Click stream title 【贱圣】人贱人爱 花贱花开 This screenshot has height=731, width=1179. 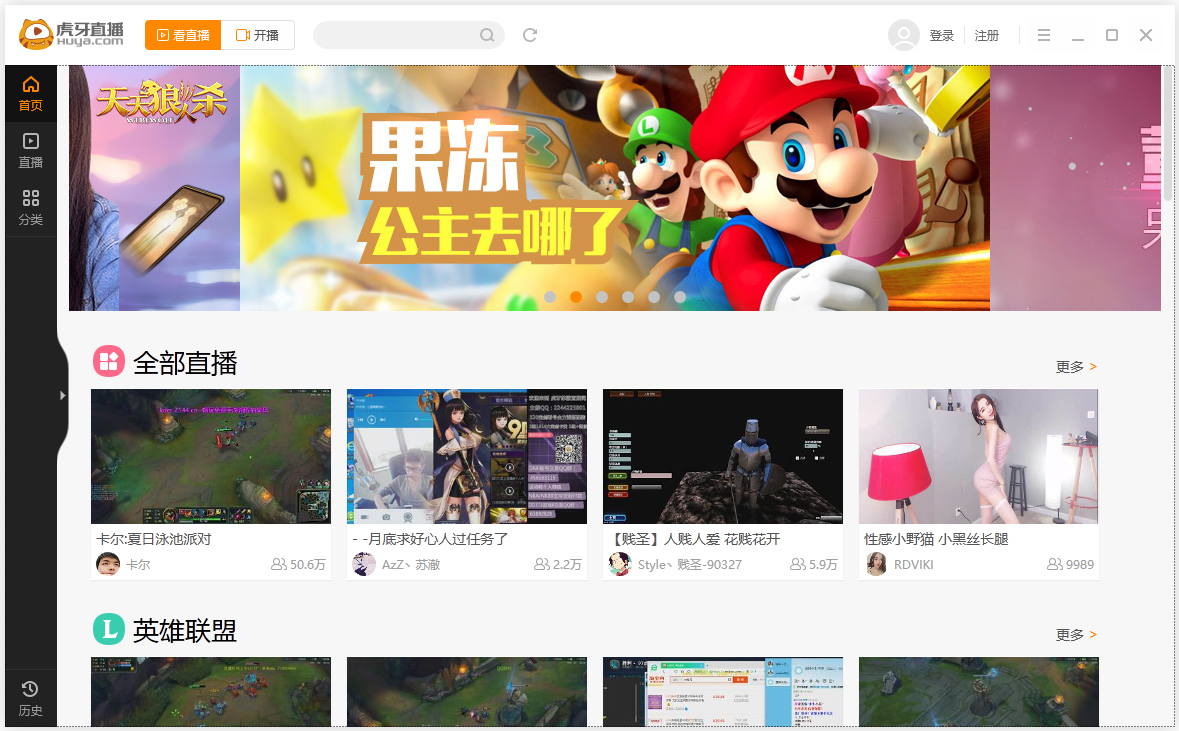click(x=695, y=539)
